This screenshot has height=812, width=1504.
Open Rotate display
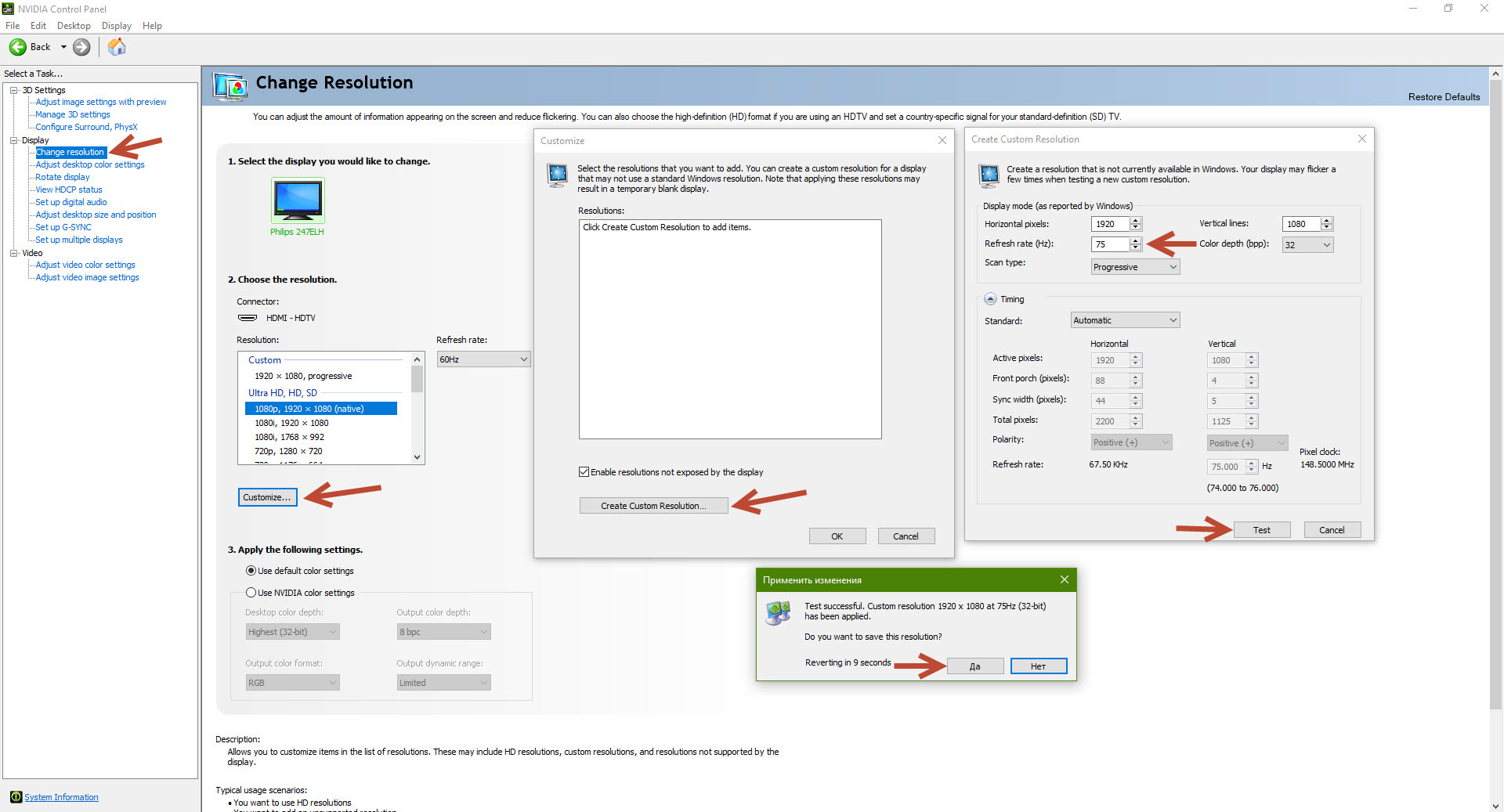point(63,177)
